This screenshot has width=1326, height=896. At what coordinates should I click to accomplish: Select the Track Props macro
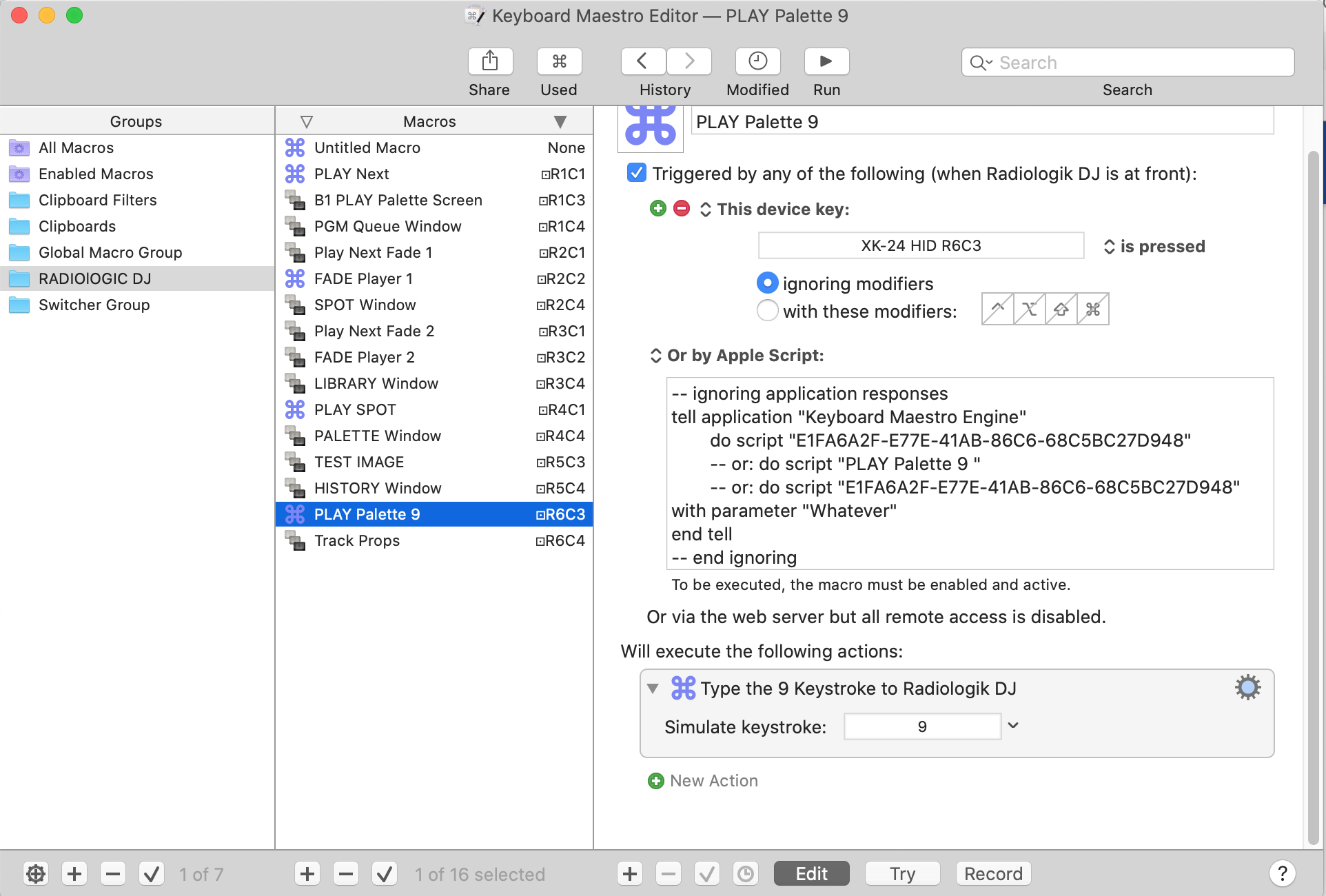[x=434, y=540]
